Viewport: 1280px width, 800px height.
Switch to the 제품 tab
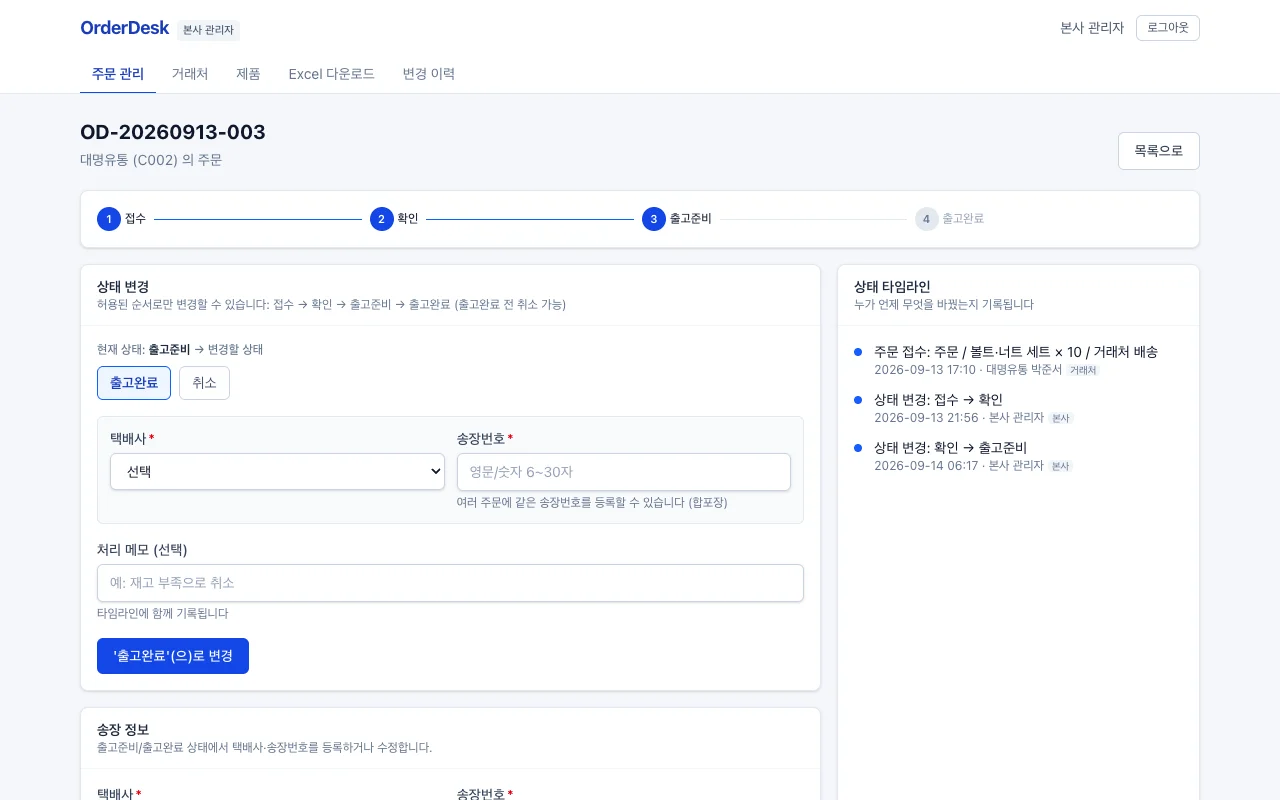tap(248, 74)
